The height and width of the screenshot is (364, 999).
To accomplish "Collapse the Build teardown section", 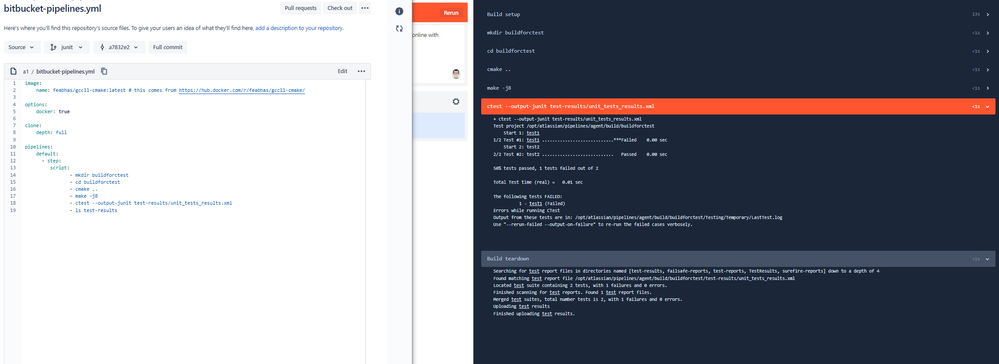I will 737,259.
